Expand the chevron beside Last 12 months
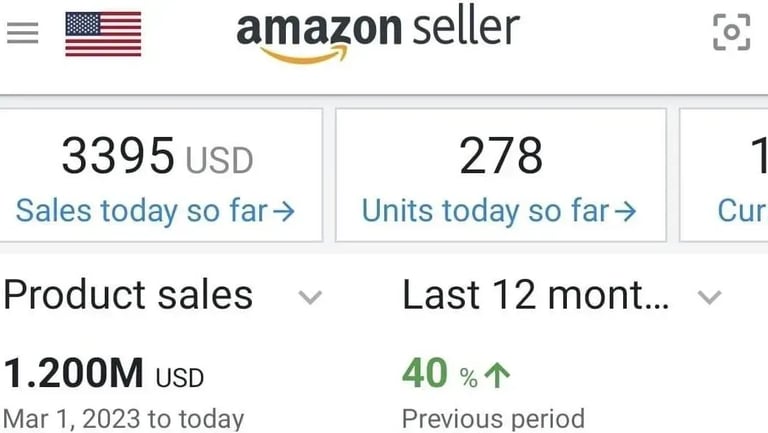The width and height of the screenshot is (768, 433). coord(709,297)
